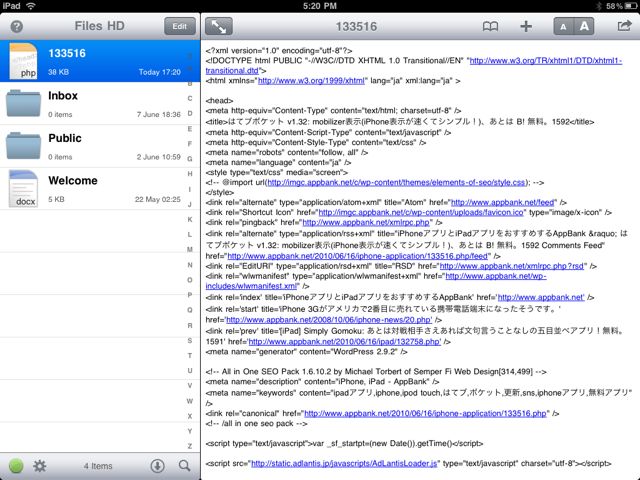640x480 pixels.
Task: Decrease font size with small A
Action: [x=563, y=27]
